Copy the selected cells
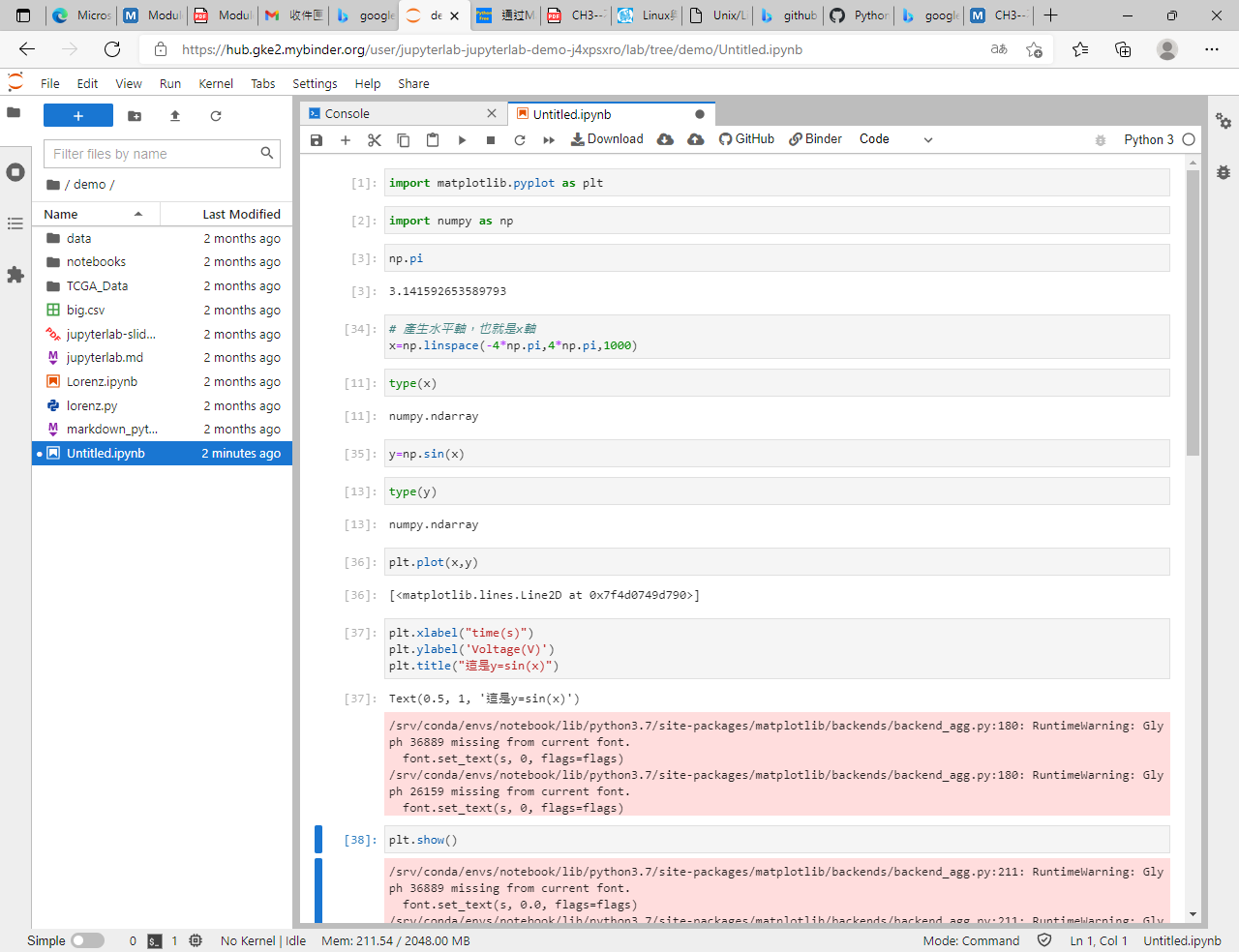This screenshot has width=1239, height=952. point(403,139)
